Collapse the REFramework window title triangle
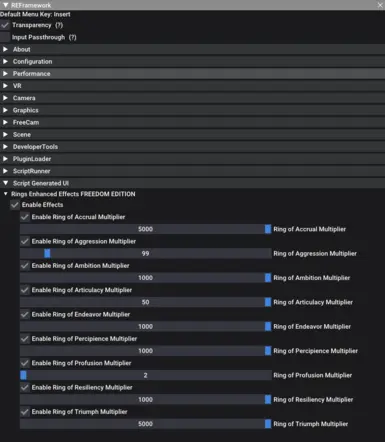This screenshot has width=385, height=442. tap(5, 5)
